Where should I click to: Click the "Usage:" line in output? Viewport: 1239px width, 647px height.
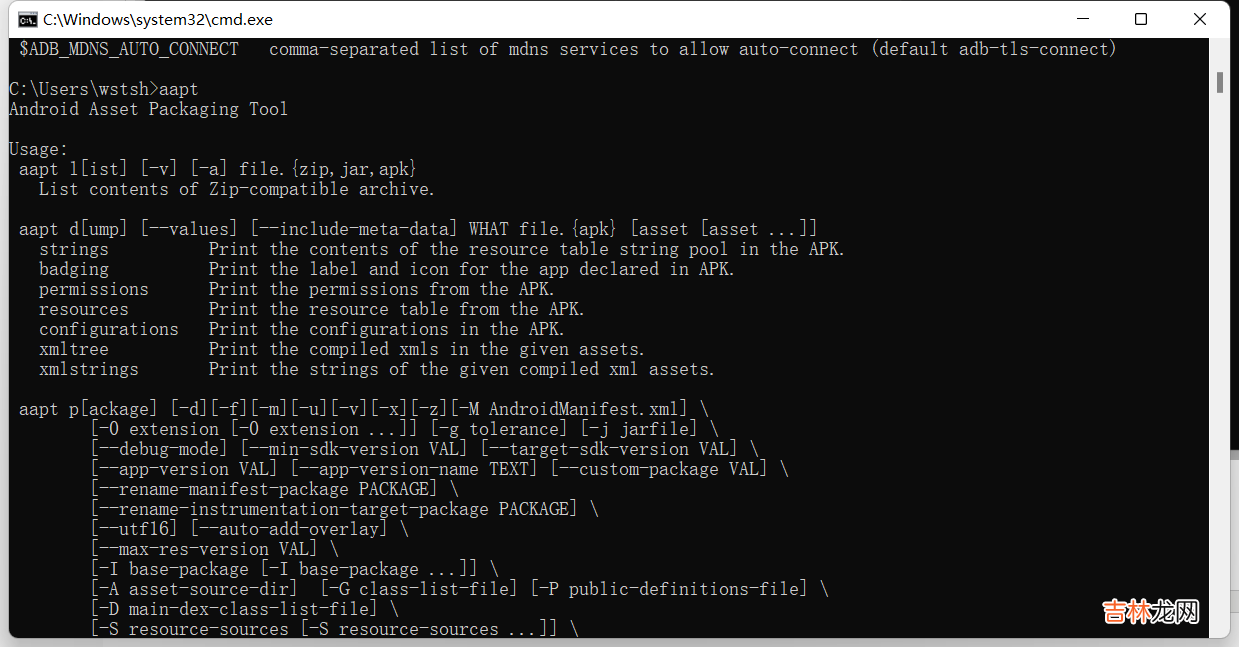[x=39, y=149]
